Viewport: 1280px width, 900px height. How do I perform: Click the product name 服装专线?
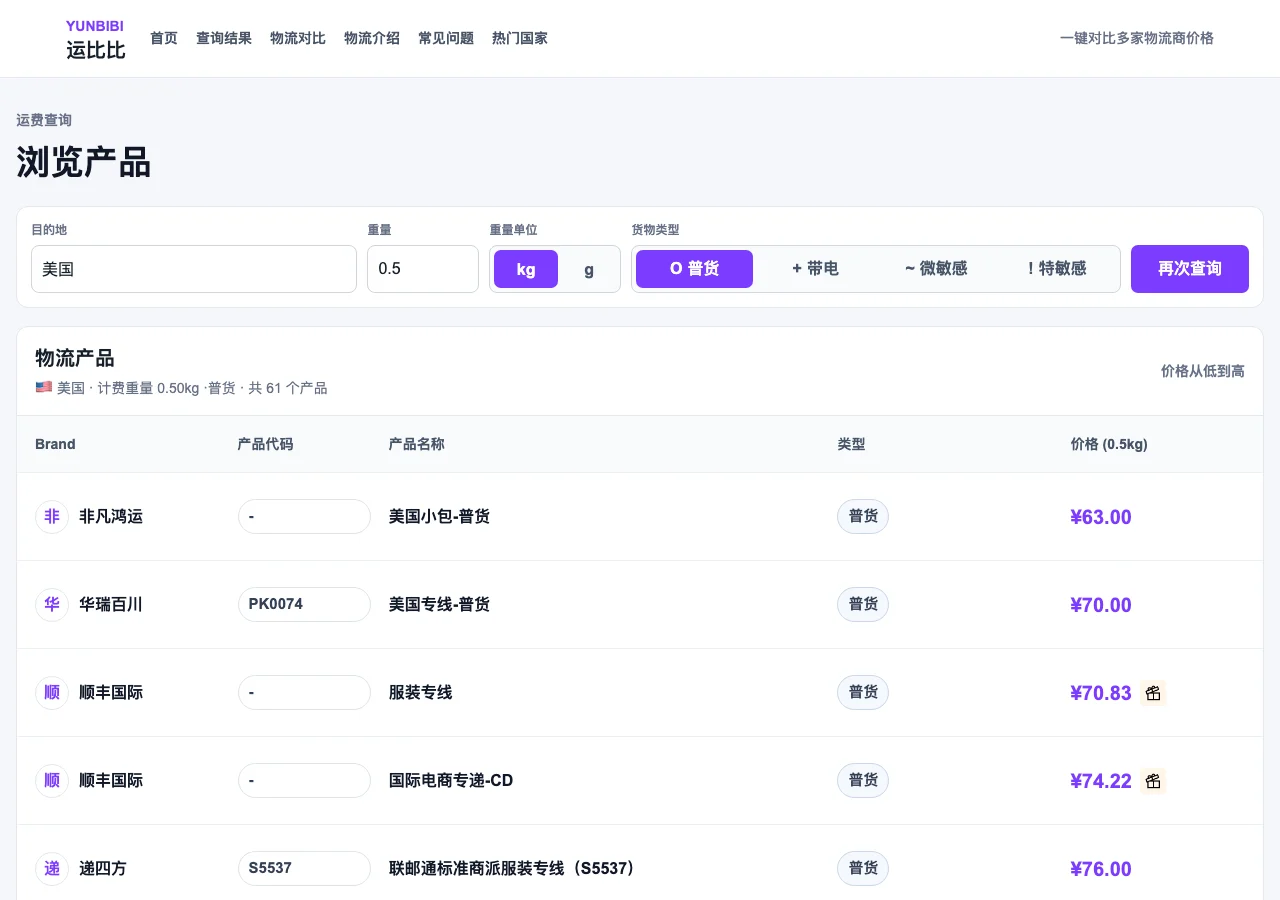(421, 693)
